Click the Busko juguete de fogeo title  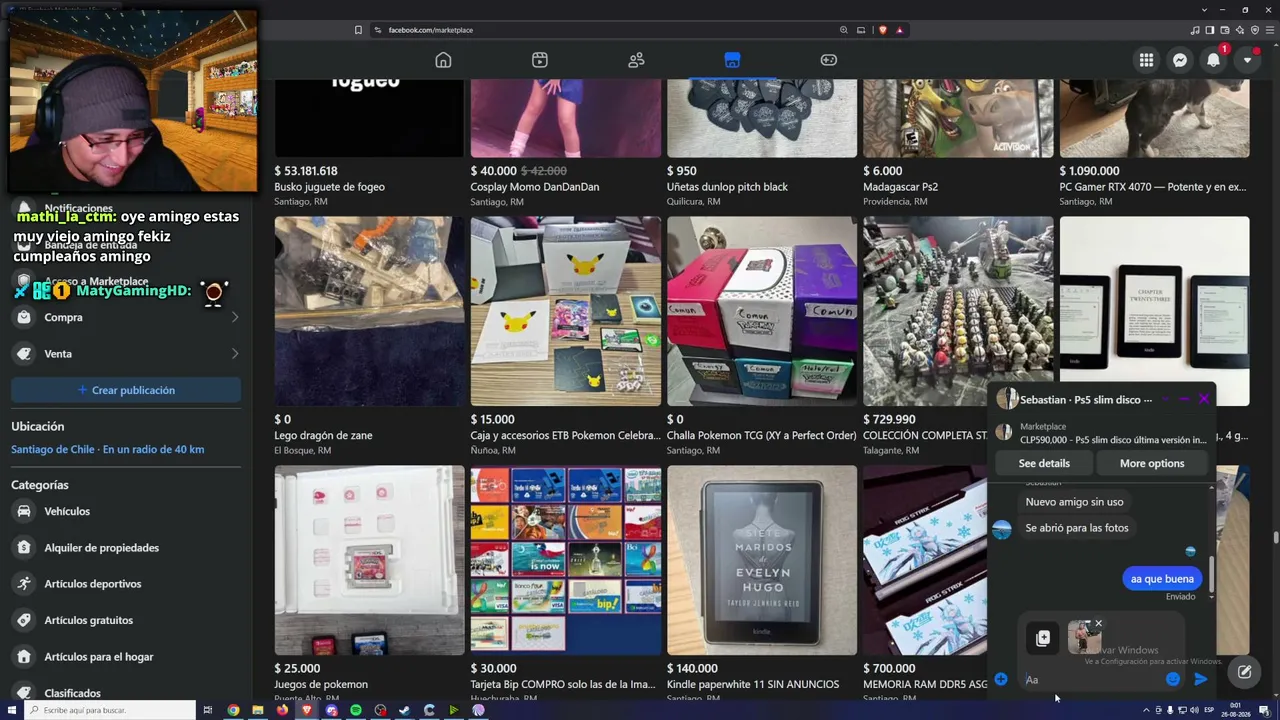click(x=329, y=187)
